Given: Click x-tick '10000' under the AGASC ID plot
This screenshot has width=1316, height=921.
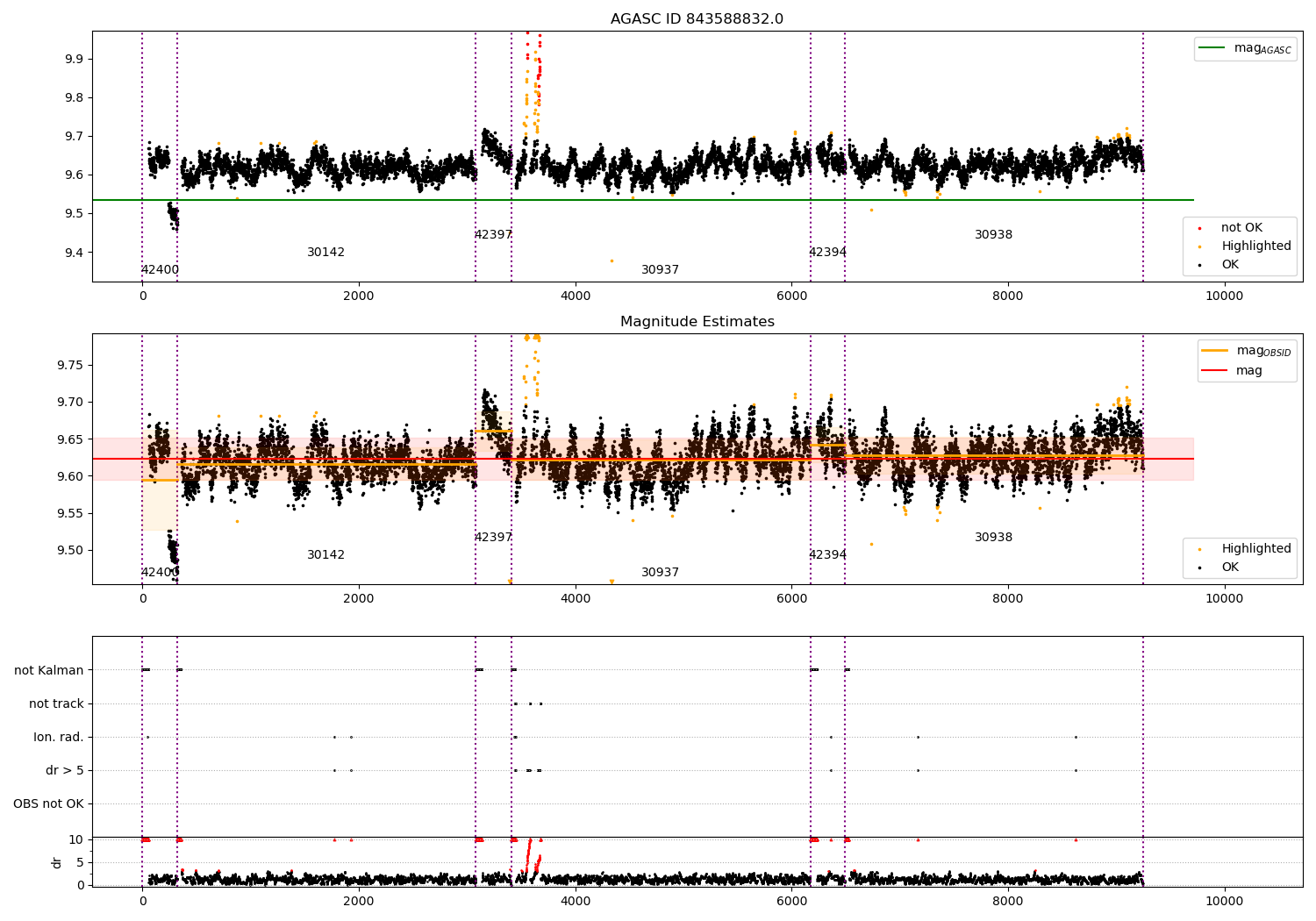Looking at the screenshot, I should pos(1224,296).
